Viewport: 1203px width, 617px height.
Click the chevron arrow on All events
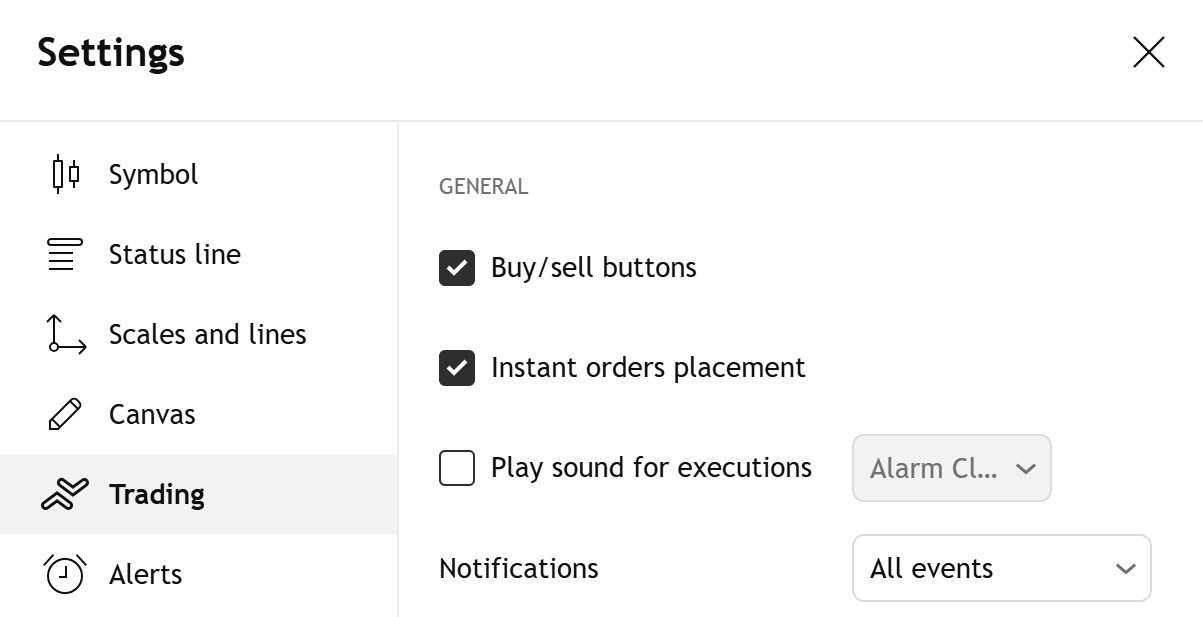coord(1125,569)
